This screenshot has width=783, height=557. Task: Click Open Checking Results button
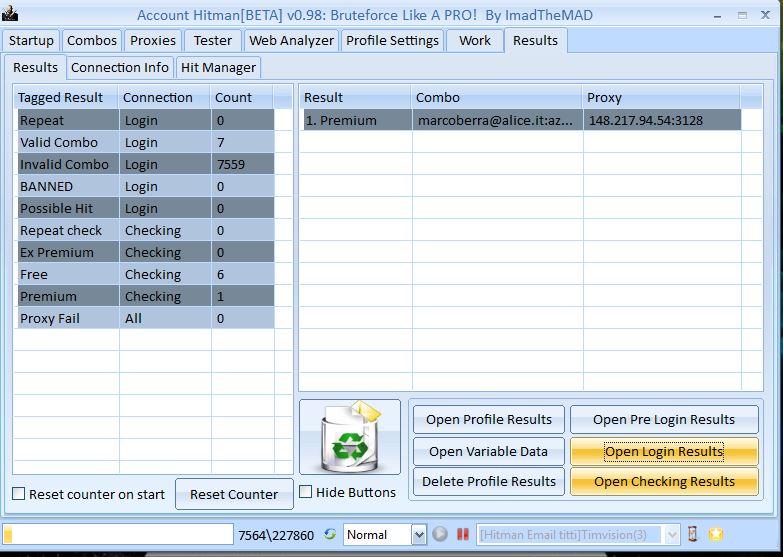pos(664,481)
